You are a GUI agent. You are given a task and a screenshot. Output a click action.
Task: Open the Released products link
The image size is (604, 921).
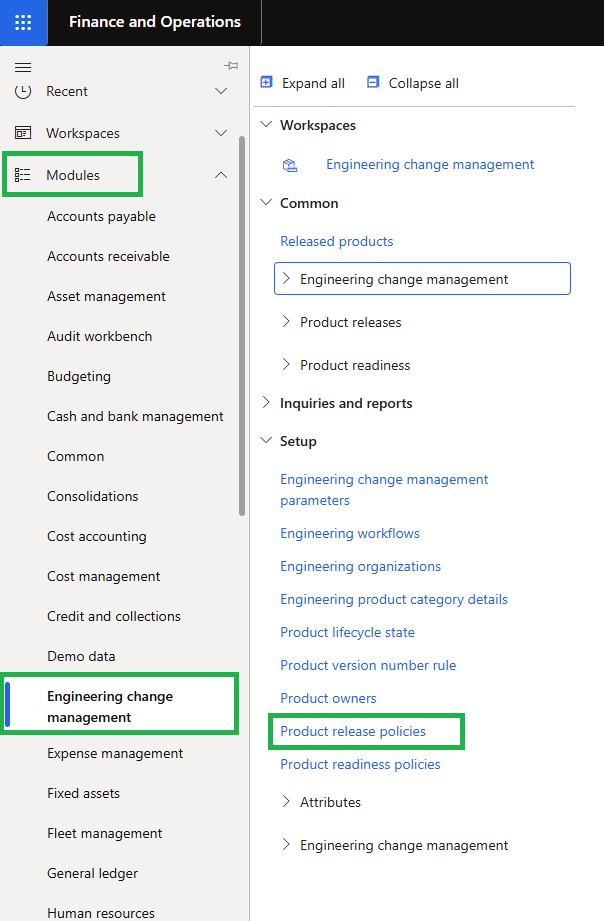click(336, 241)
